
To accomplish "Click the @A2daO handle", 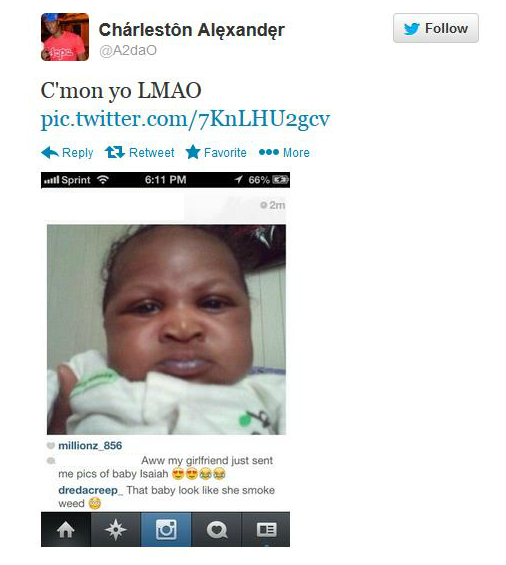I will pos(128,50).
